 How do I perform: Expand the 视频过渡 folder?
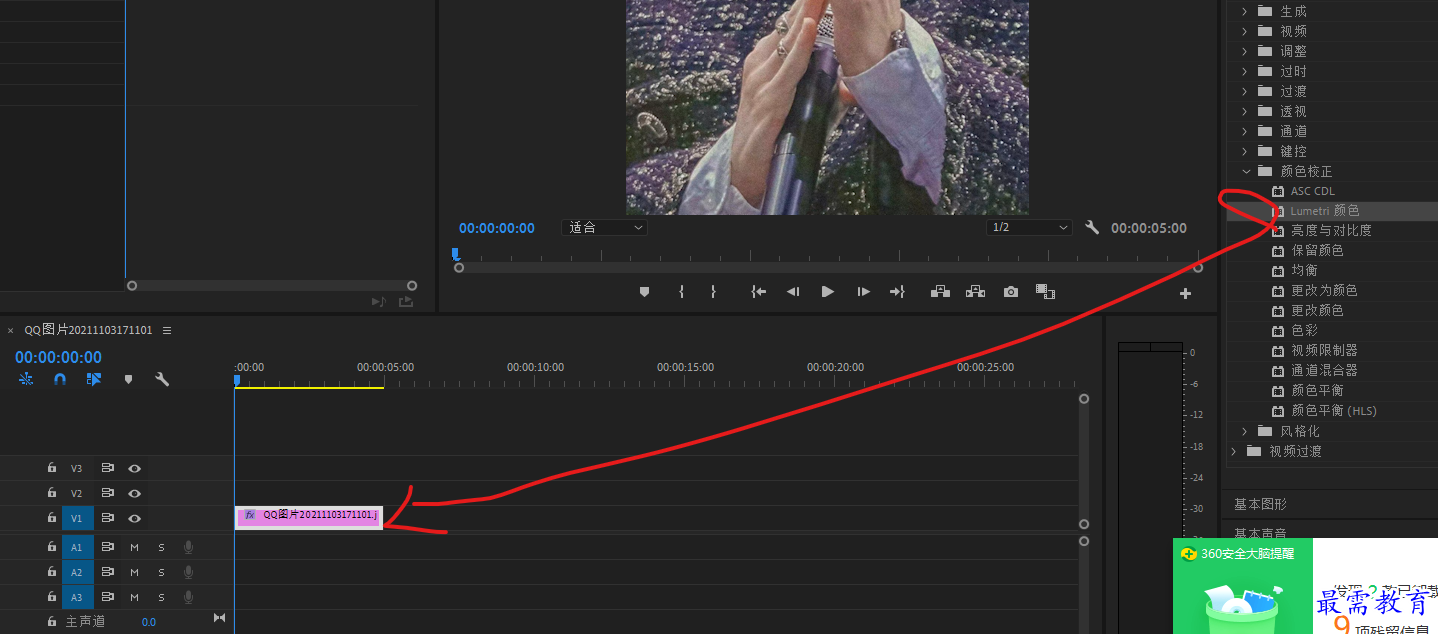(1234, 451)
